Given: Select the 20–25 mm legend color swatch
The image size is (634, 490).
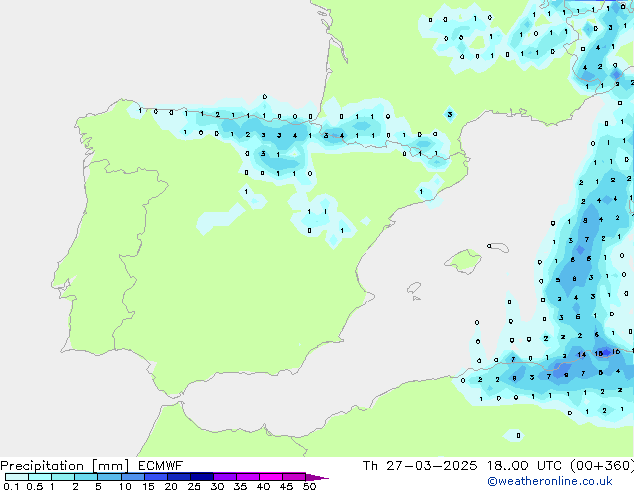Looking at the screenshot, I should tap(179, 477).
